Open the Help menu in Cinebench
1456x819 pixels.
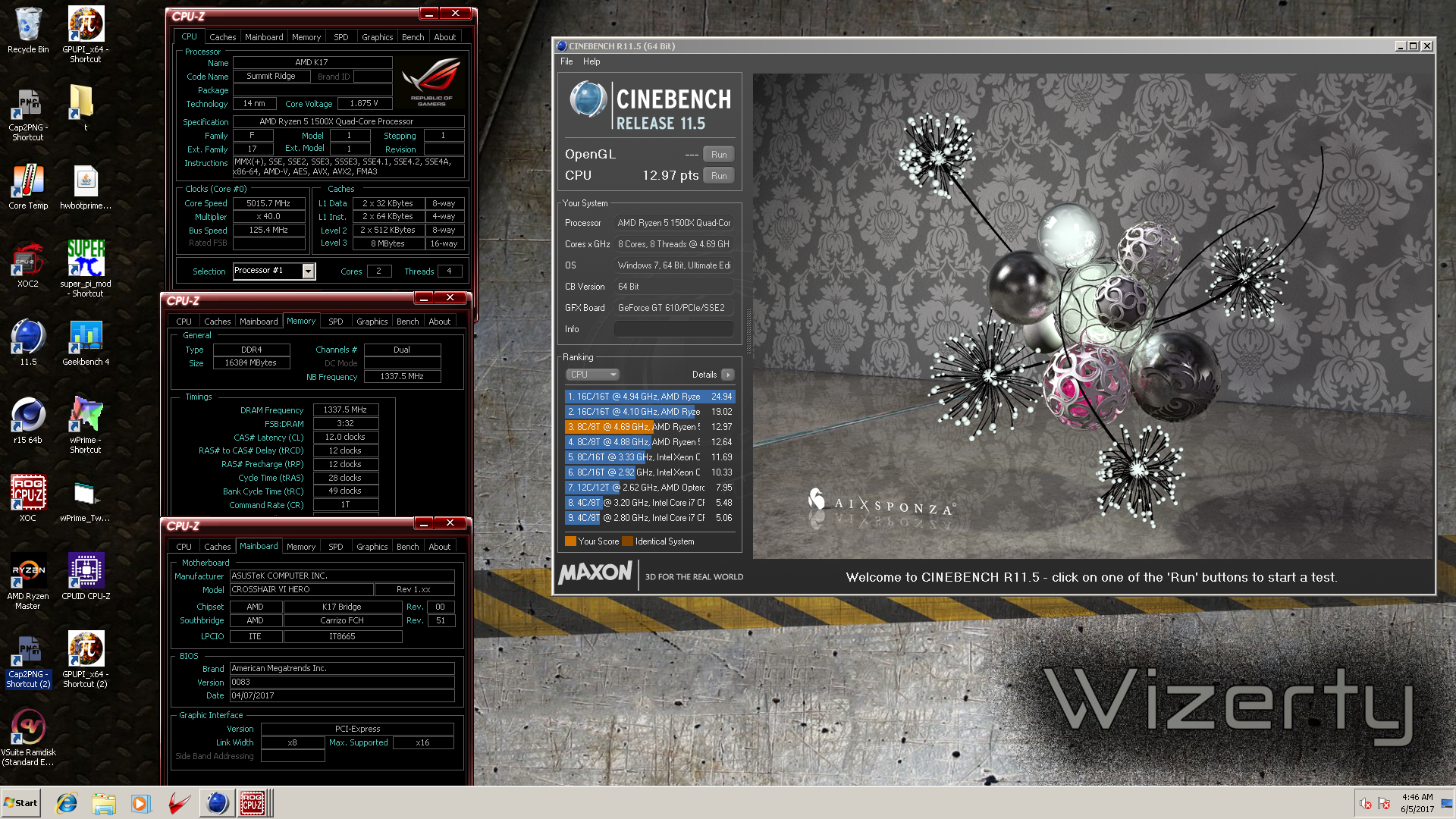coord(591,61)
